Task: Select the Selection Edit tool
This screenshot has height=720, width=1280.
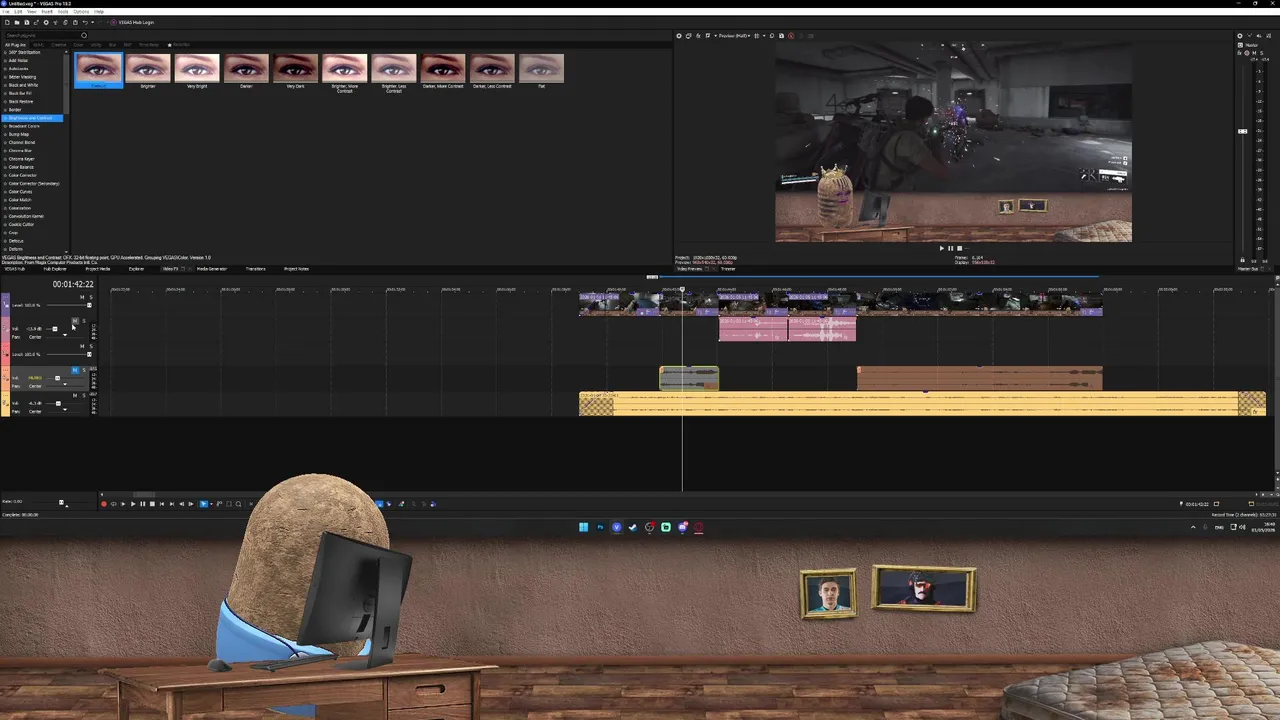Action: click(229, 504)
